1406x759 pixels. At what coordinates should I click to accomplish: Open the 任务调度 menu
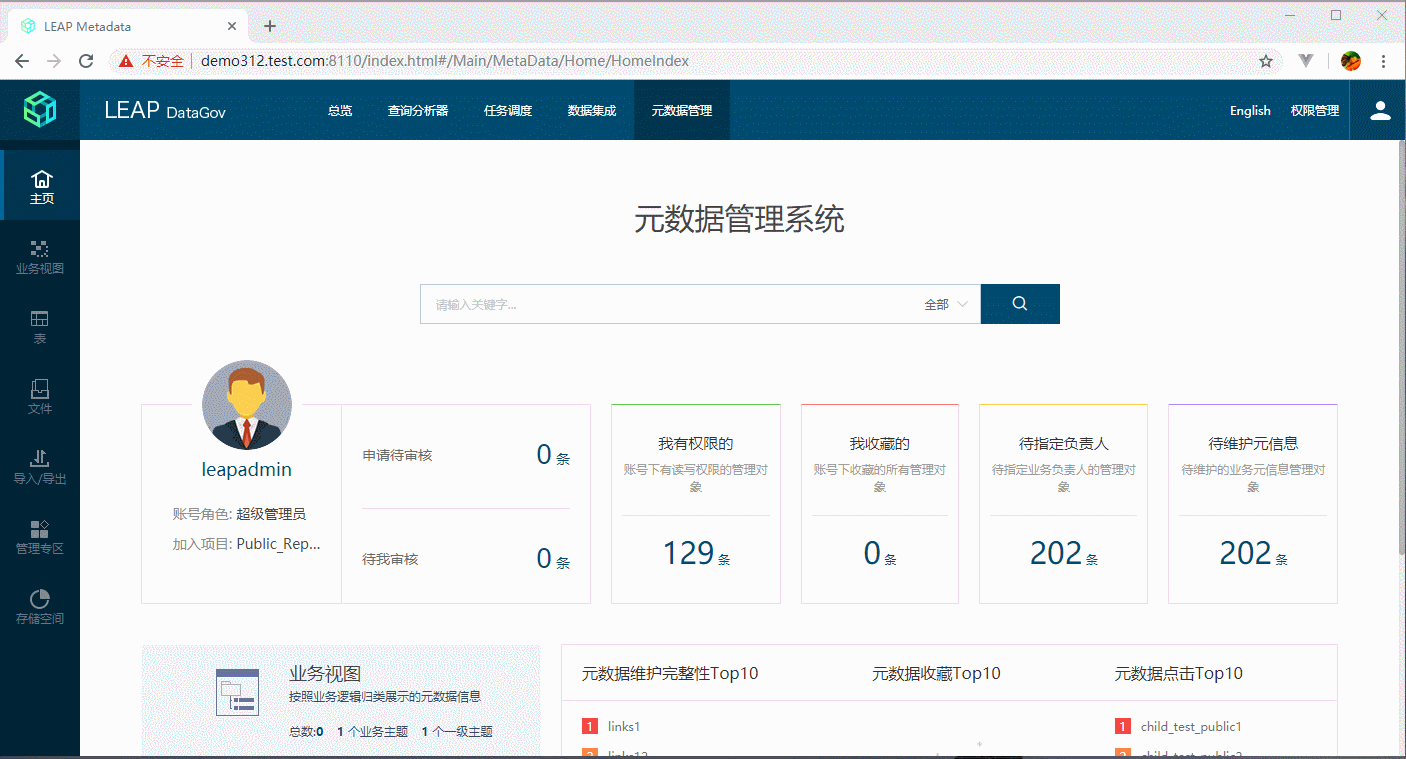(508, 111)
